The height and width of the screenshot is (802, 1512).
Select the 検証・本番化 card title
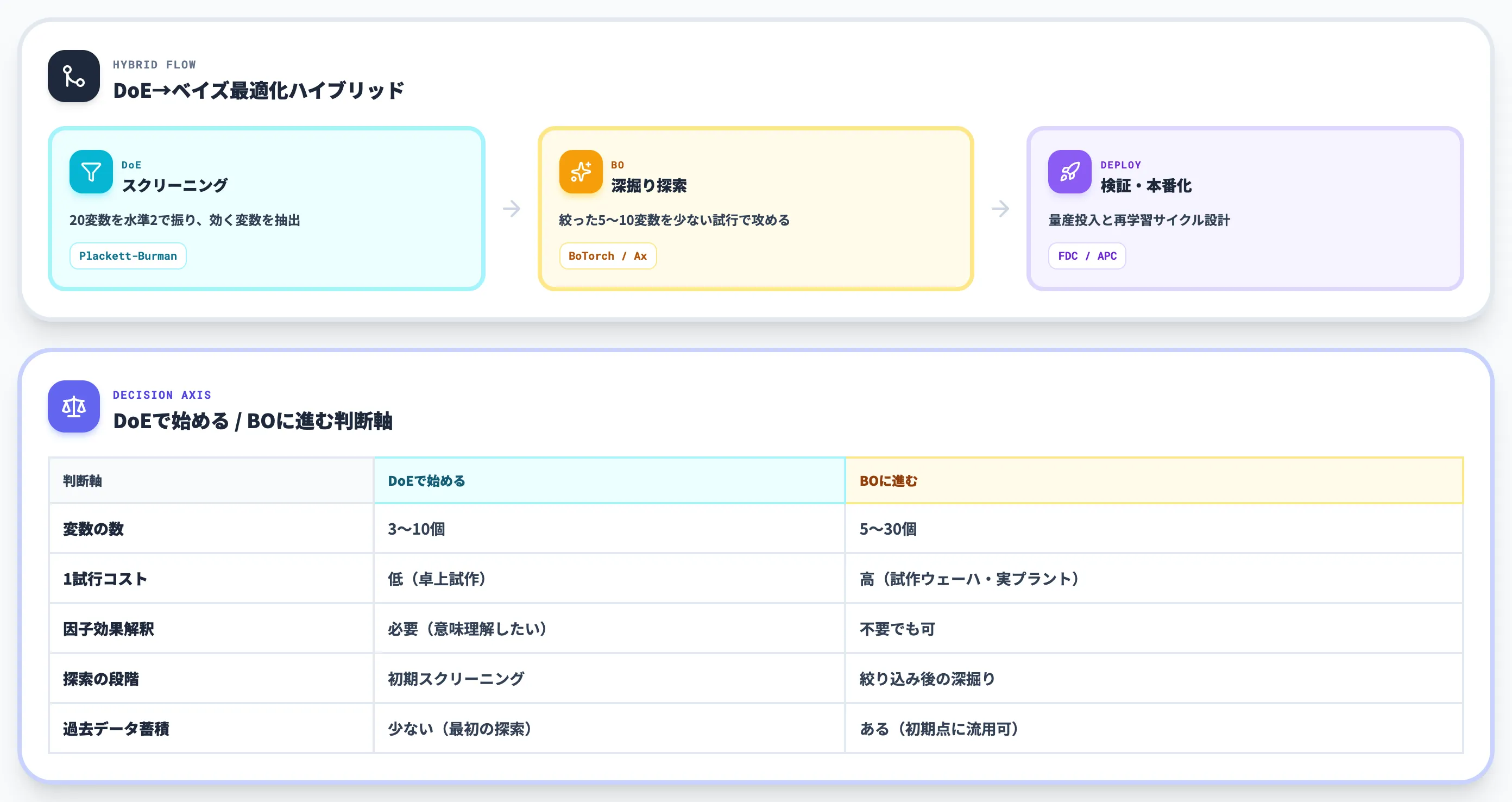pyautogui.click(x=1146, y=185)
